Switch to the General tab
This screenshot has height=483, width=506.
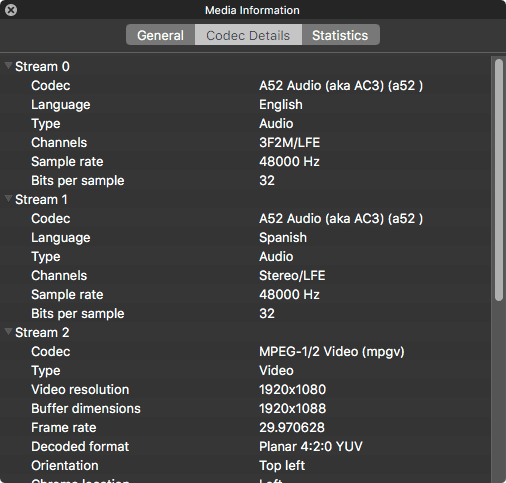pos(160,35)
